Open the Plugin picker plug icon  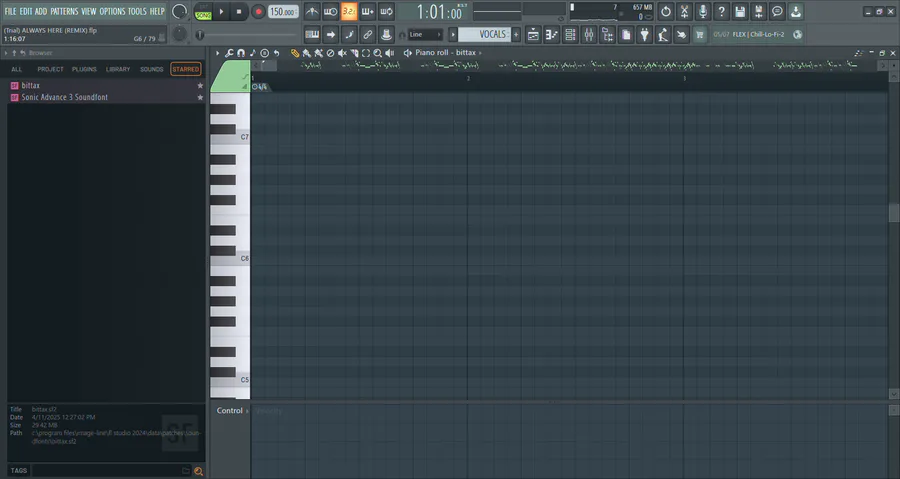click(645, 35)
